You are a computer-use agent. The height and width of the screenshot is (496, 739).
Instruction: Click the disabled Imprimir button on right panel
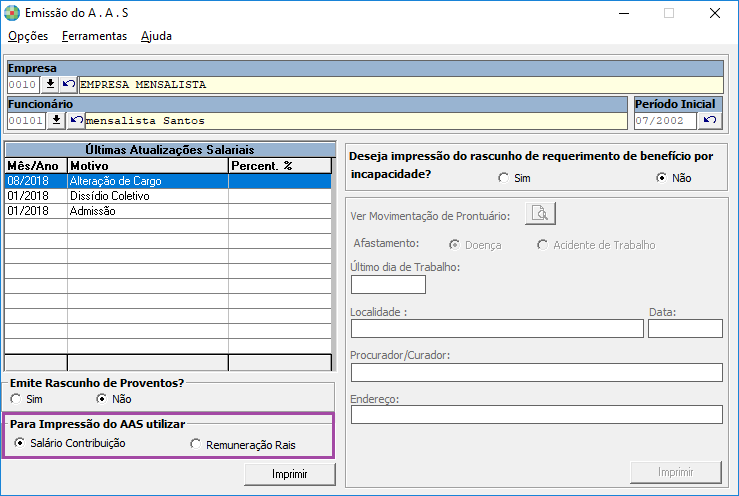675,472
